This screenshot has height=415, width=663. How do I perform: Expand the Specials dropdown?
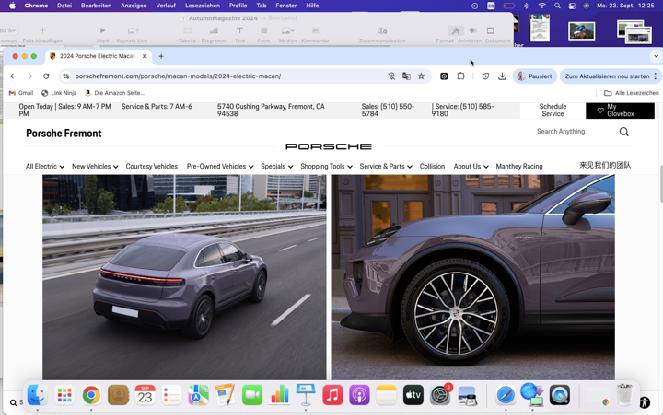click(x=277, y=166)
